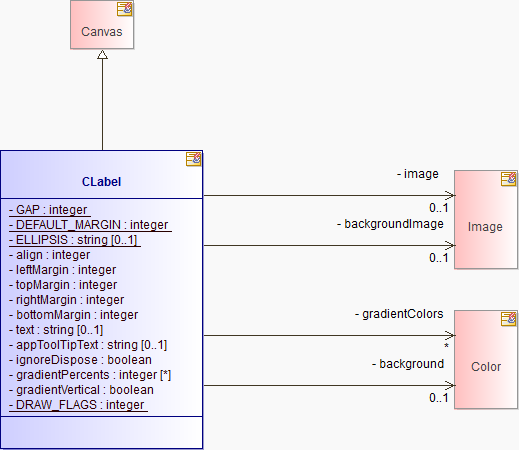This screenshot has height=450, width=519.
Task: Select the GAP : integer attribute
Action: point(50,210)
